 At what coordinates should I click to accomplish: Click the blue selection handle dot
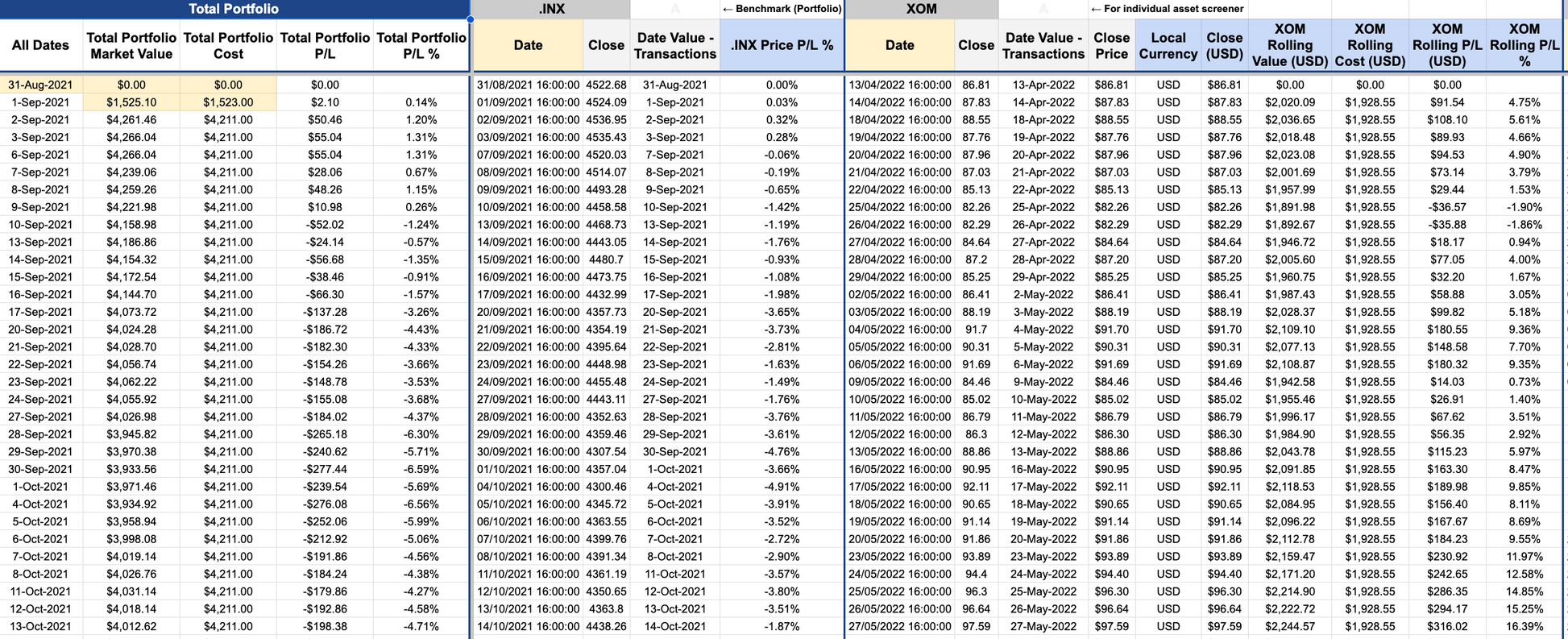tap(471, 19)
